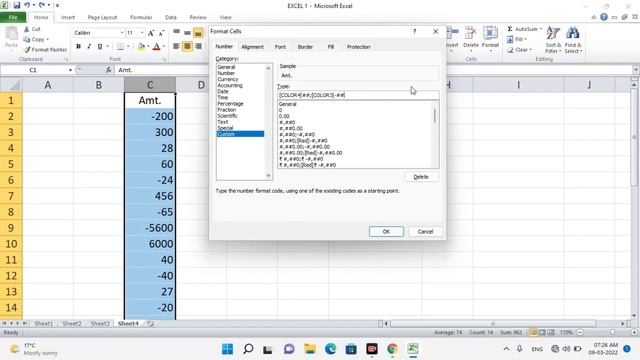This screenshot has width=640, height=360.
Task: Click the Font Color red A icon
Action: [x=156, y=47]
